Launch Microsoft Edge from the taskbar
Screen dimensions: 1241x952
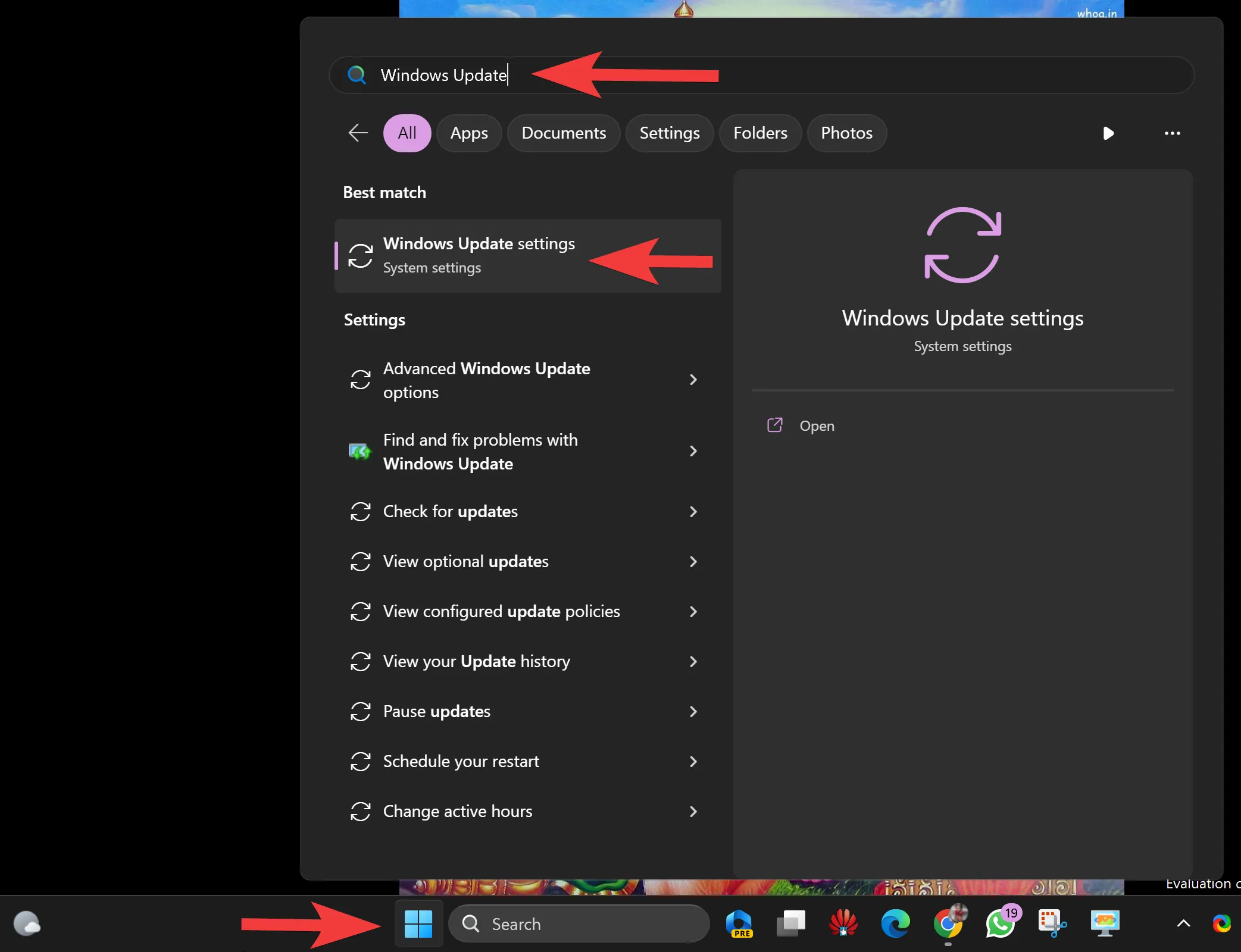[895, 923]
